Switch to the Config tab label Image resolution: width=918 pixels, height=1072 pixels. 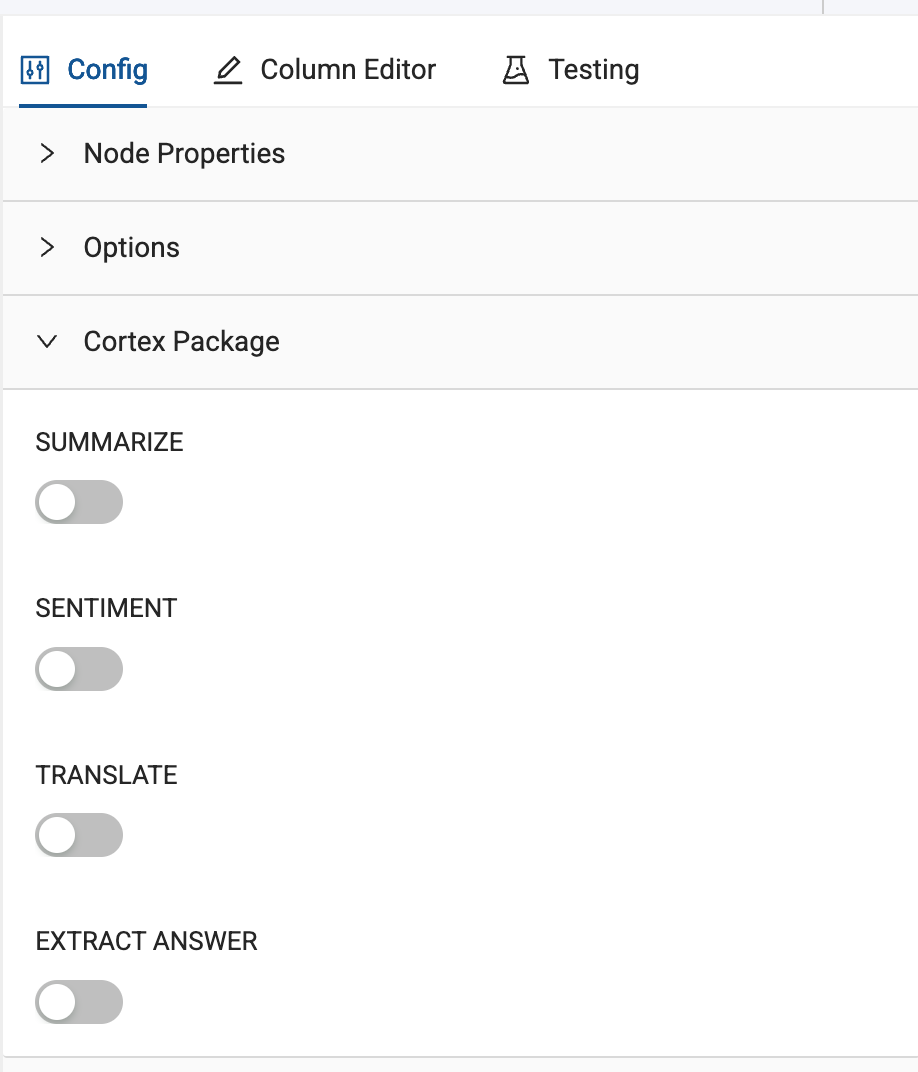(x=107, y=70)
